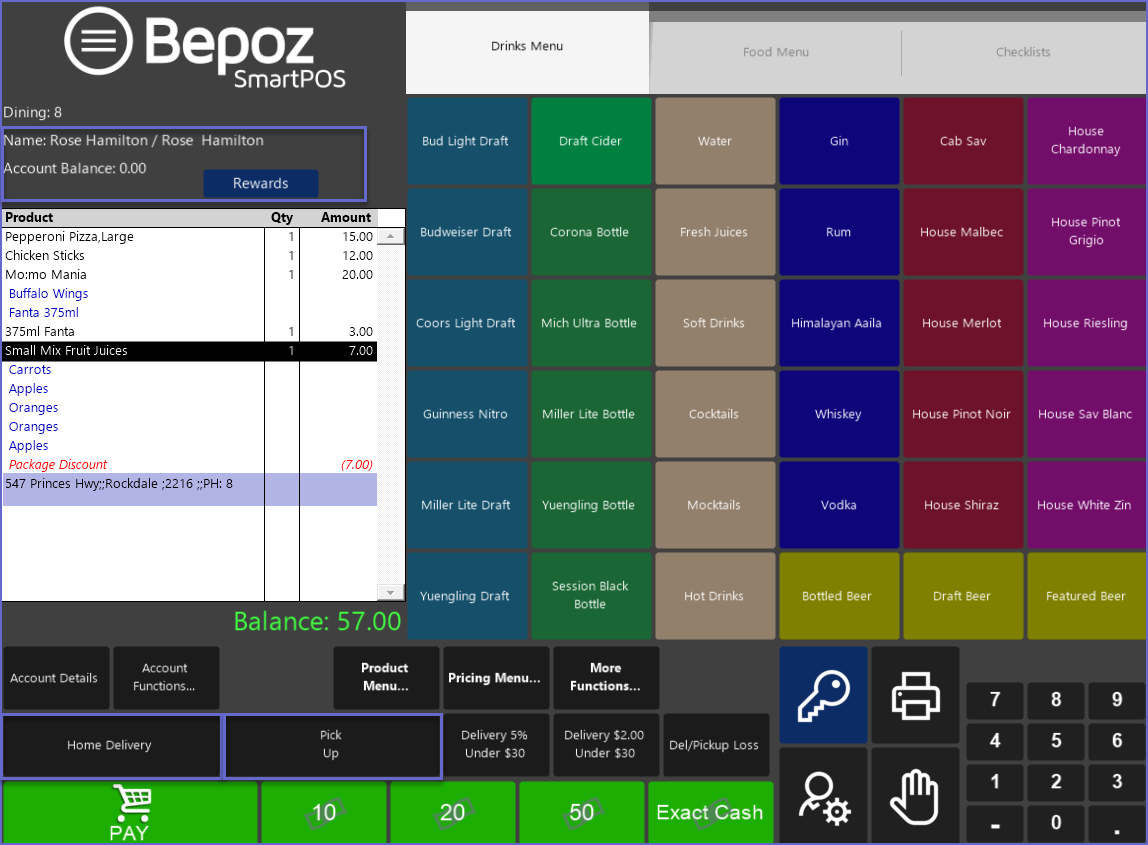Open the Bepoz hamburger menu icon
This screenshot has height=845, width=1148.
(x=98, y=41)
